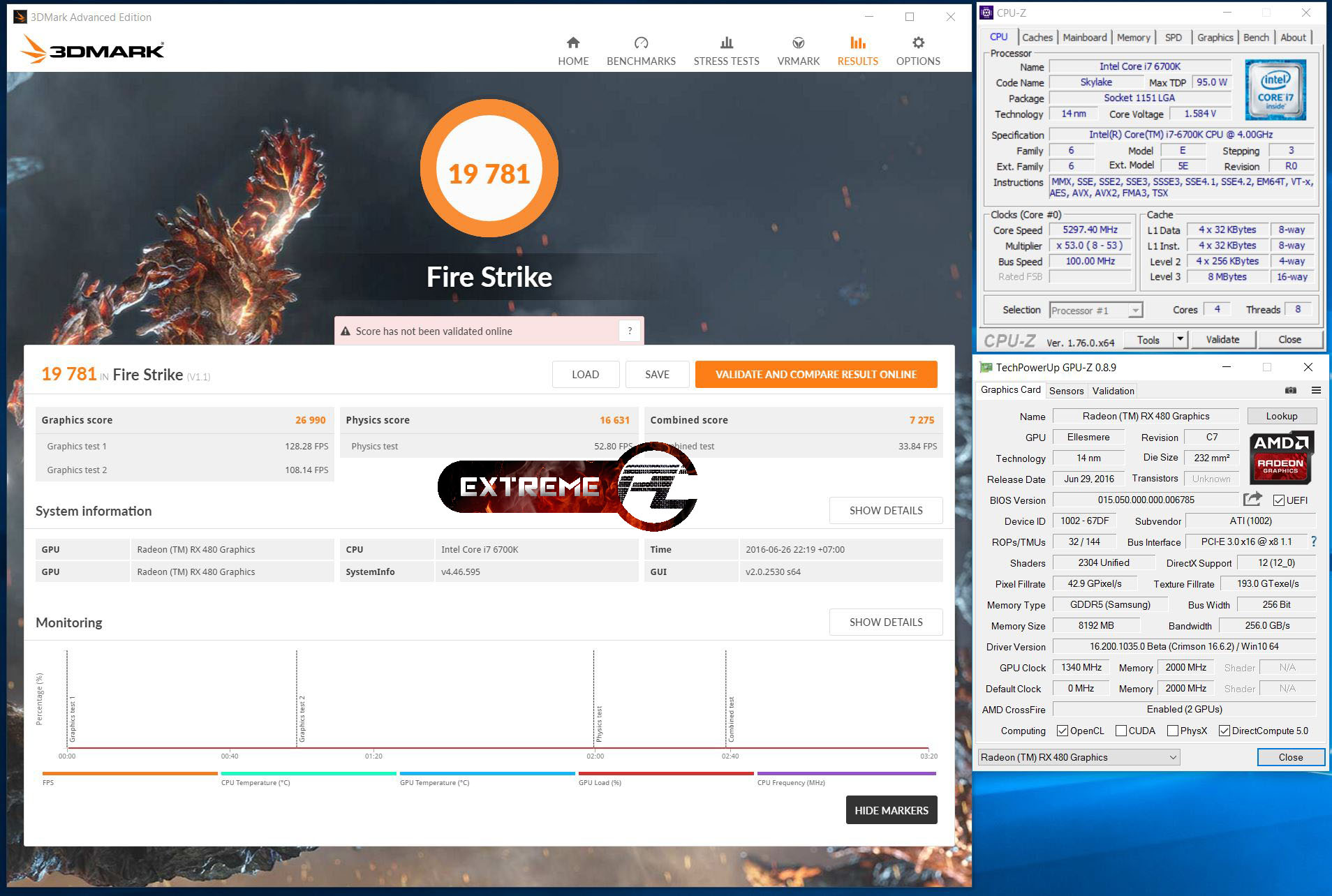
Task: Click Validate and Compare Result Online
Action: 815,375
